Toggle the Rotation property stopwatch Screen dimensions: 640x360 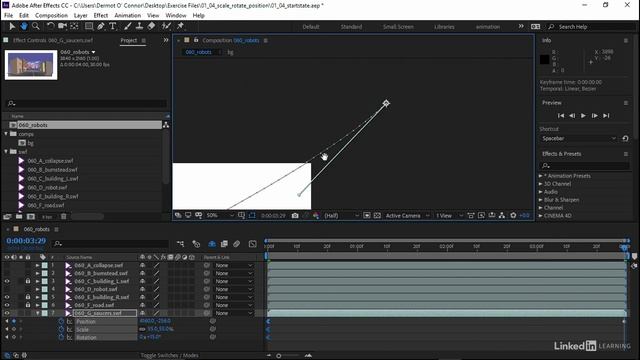(x=61, y=338)
